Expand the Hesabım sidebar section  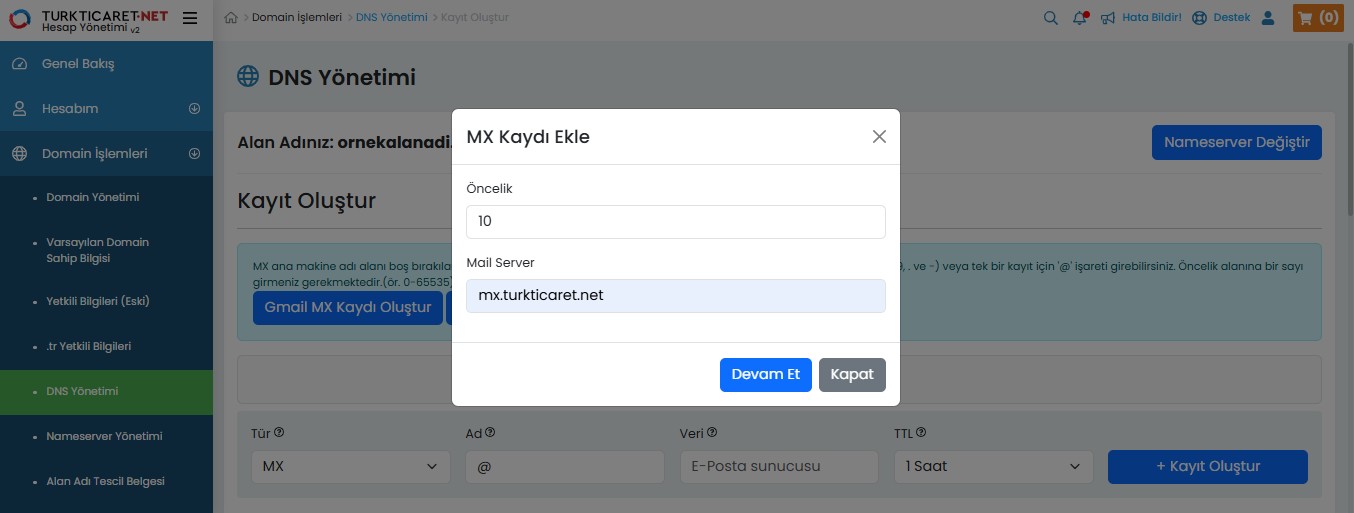[195, 109]
